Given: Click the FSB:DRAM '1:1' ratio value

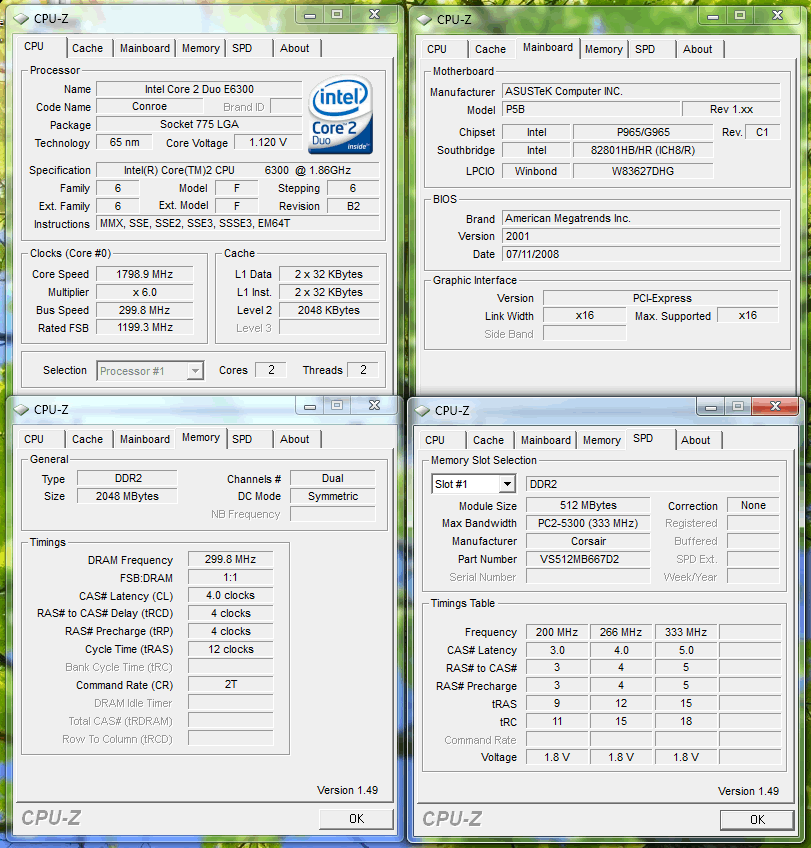Looking at the screenshot, I should pyautogui.click(x=230, y=578).
